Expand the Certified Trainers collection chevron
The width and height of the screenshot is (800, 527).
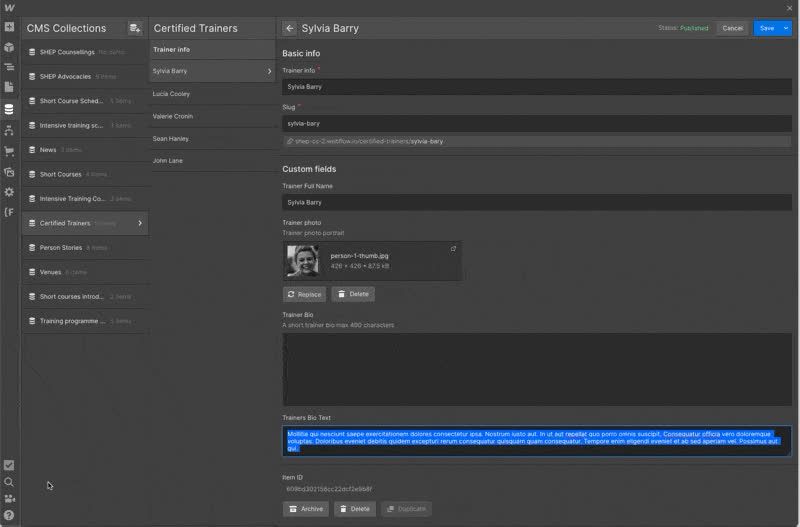139,223
